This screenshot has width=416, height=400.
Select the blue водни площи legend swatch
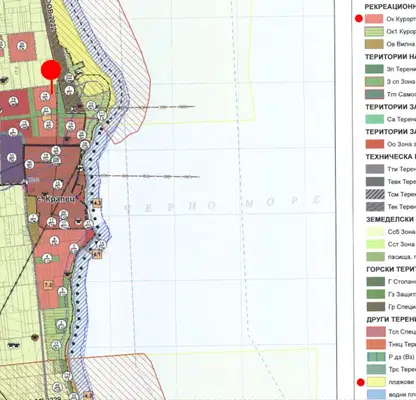click(x=376, y=394)
